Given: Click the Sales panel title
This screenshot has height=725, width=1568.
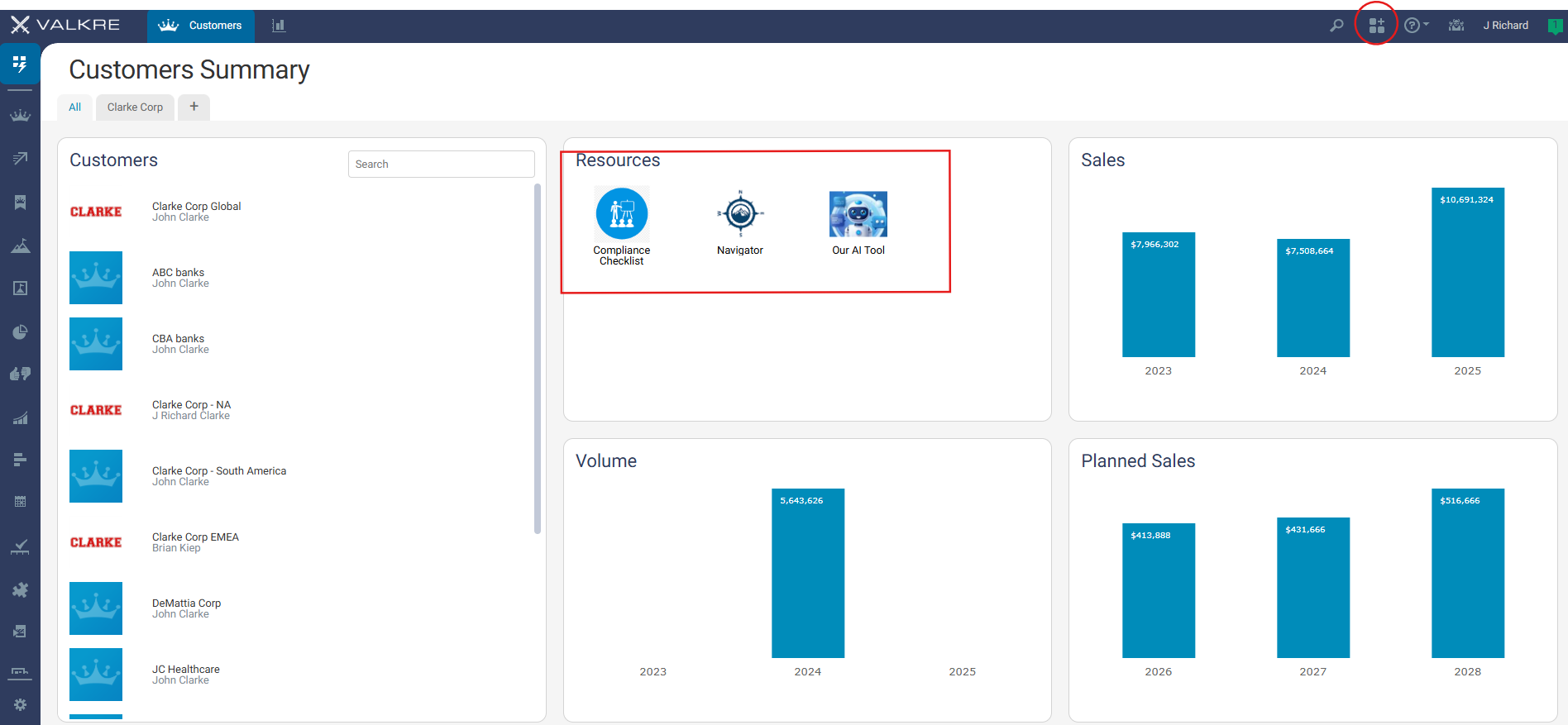Looking at the screenshot, I should click(x=1102, y=160).
